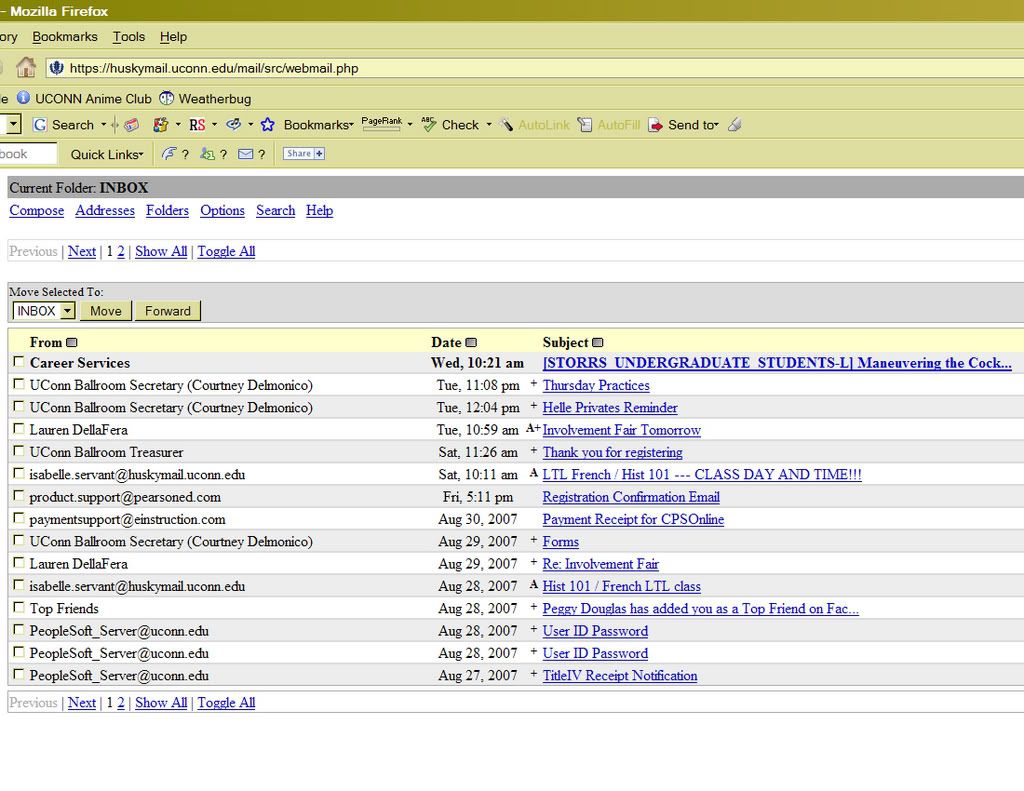Image resolution: width=1024 pixels, height=791 pixels.
Task: Click the sort icon beside Subject
Action: [x=598, y=343]
